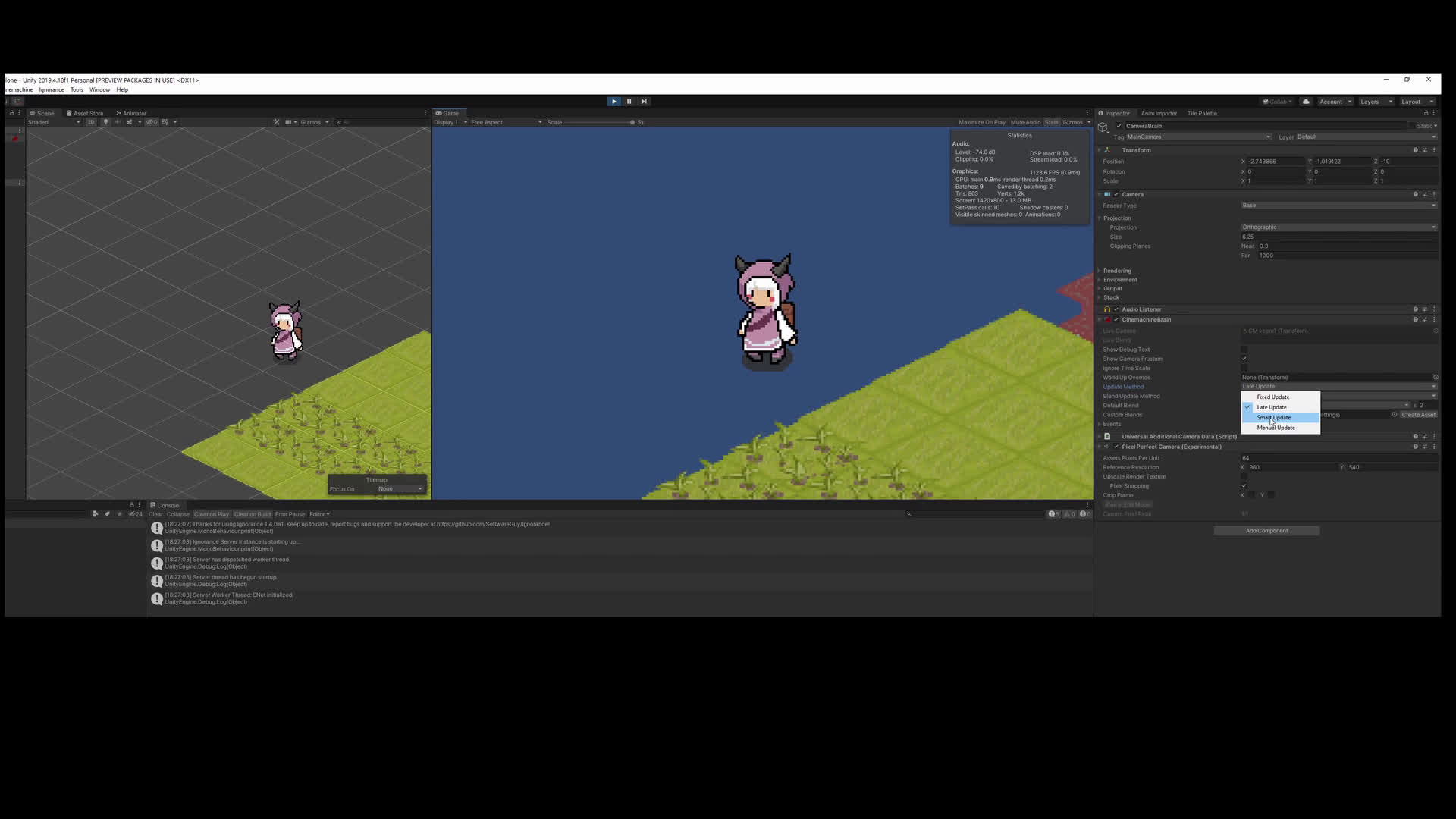Disable Pixel Snapping checkbox
This screenshot has height=819, width=1456.
(x=1244, y=486)
